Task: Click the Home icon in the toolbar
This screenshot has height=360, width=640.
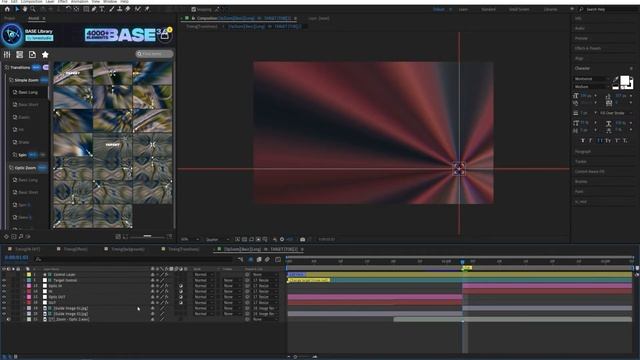Action: click(7, 9)
